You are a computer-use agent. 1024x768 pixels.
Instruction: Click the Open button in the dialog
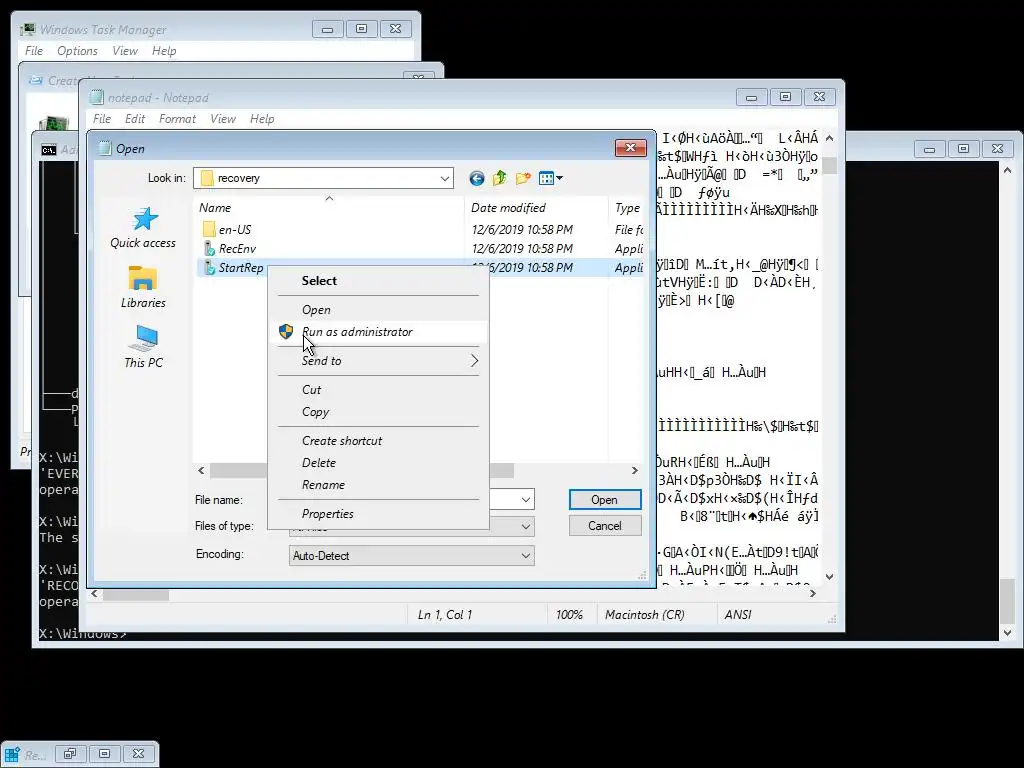[605, 500]
